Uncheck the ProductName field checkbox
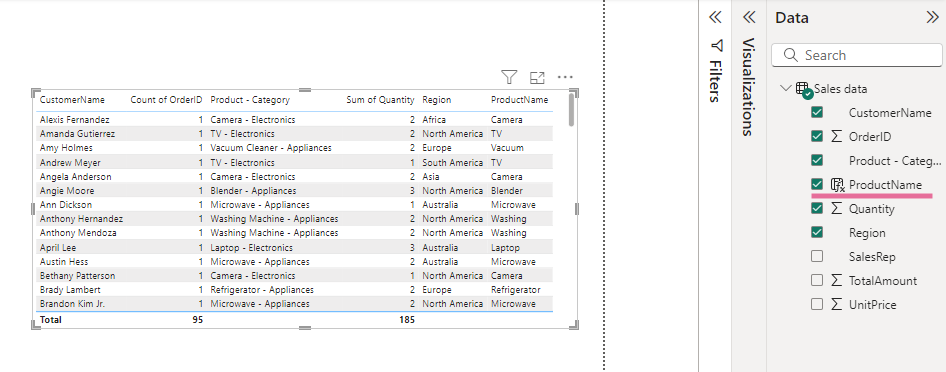 (x=817, y=184)
